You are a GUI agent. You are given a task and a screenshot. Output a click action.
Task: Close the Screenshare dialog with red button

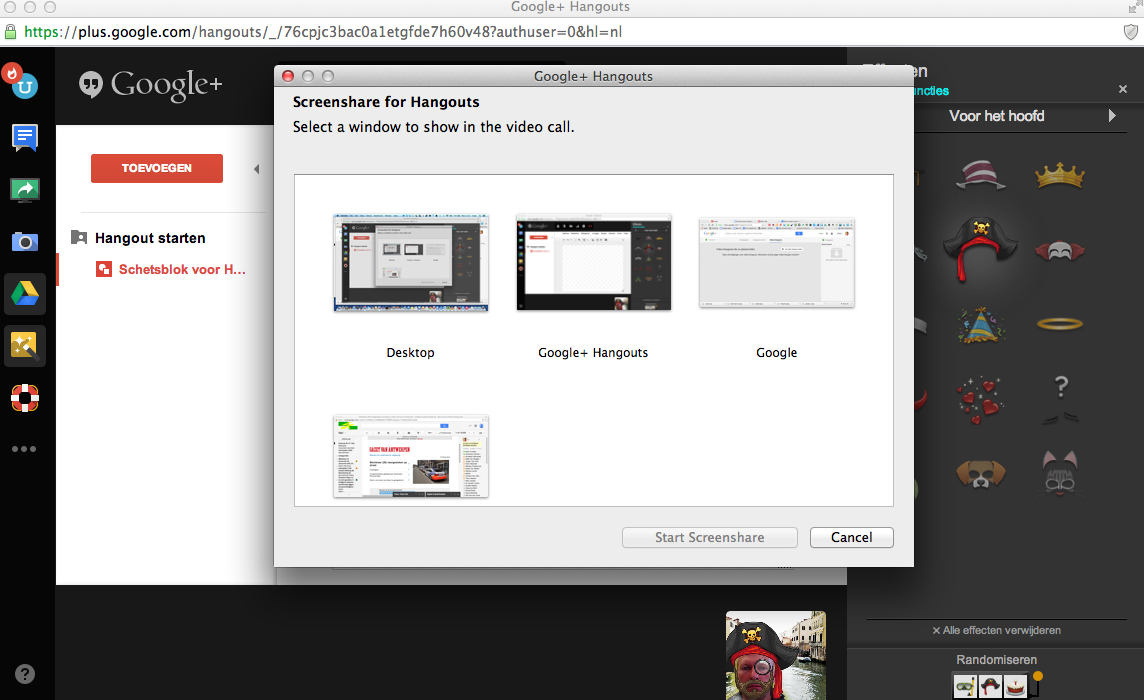[x=288, y=76]
